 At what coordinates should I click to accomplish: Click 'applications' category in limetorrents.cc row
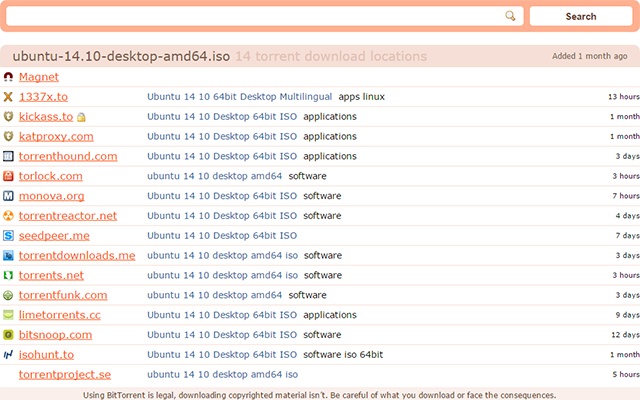pyautogui.click(x=330, y=315)
